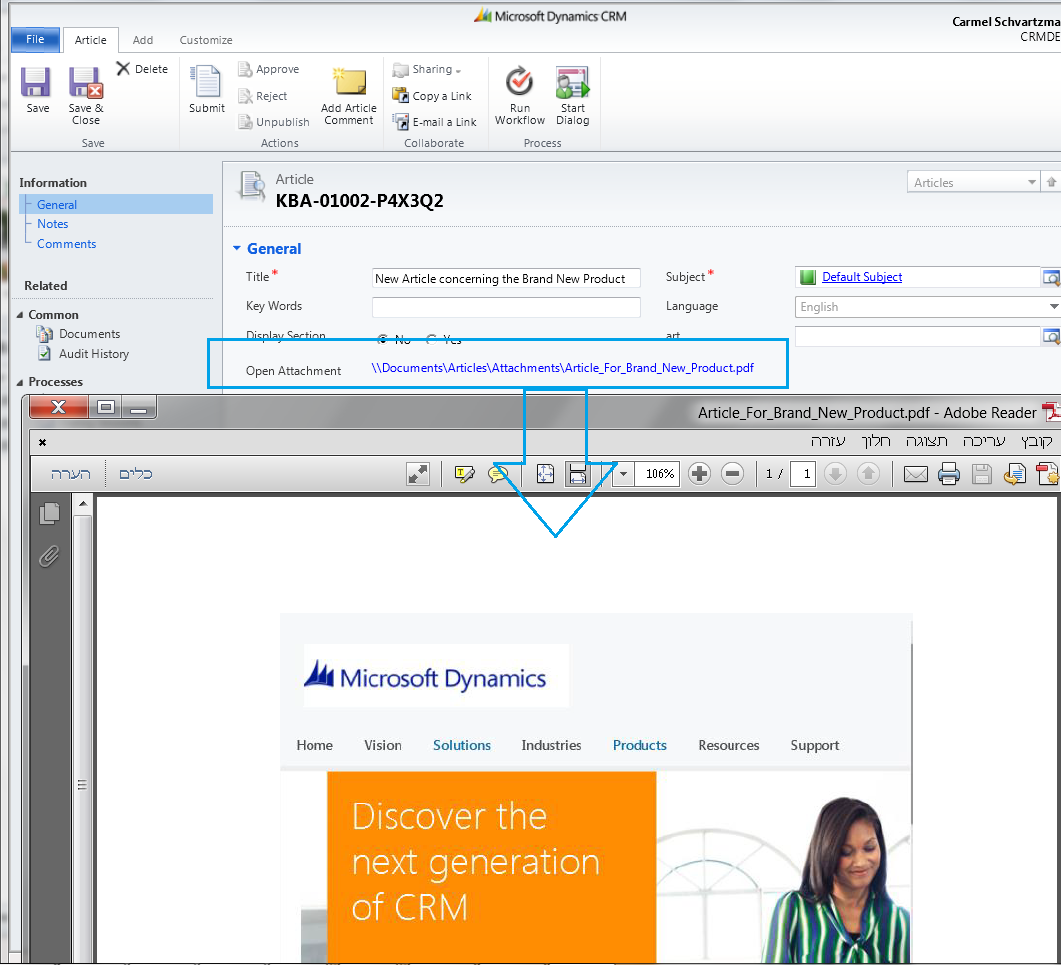Delete the article with the Delete button
The image size is (1061, 965).
tap(142, 69)
